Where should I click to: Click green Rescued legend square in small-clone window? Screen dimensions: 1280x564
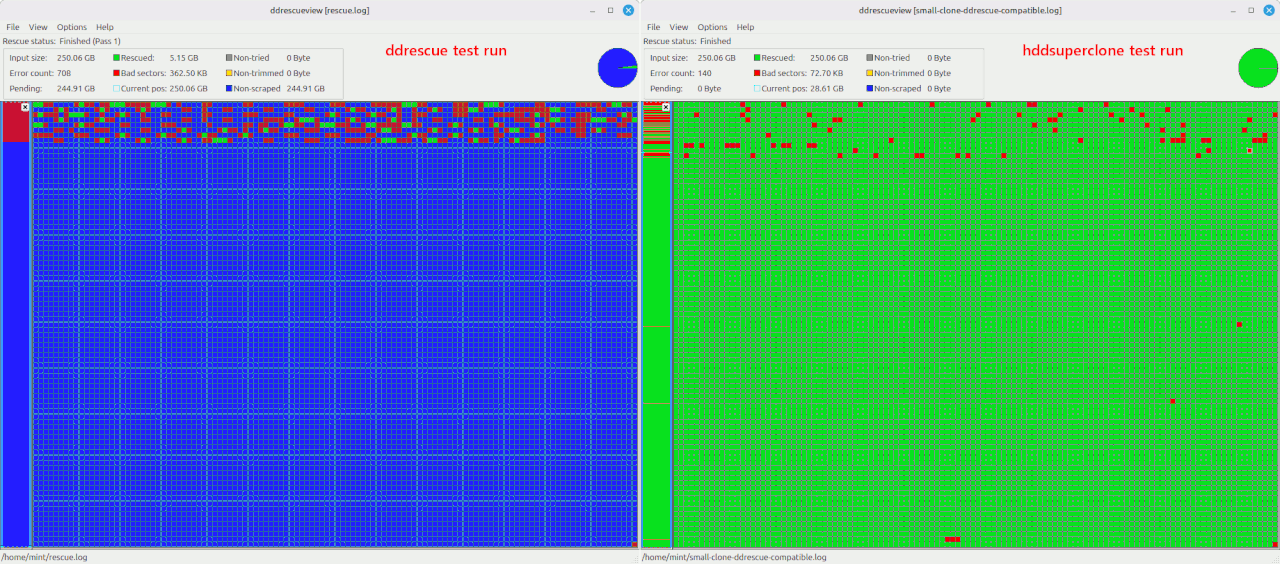pyautogui.click(x=757, y=58)
